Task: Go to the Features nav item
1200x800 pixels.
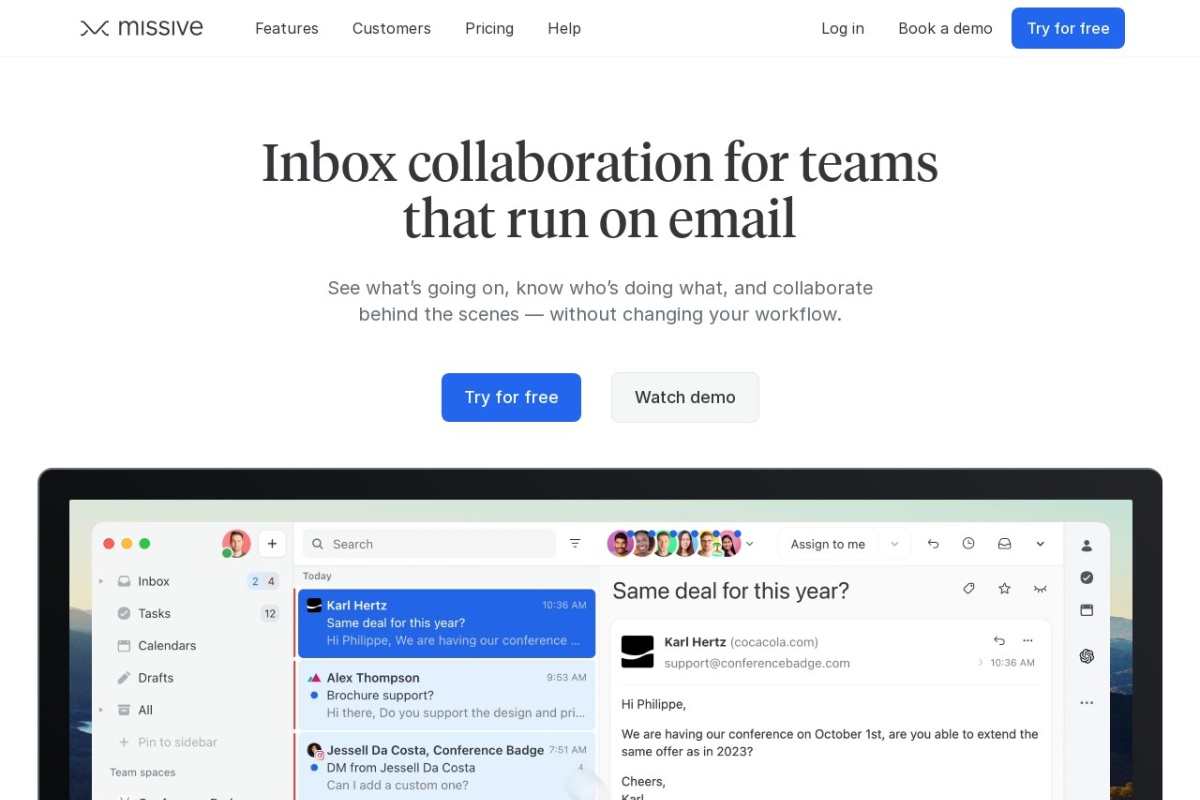Action: 286,28
